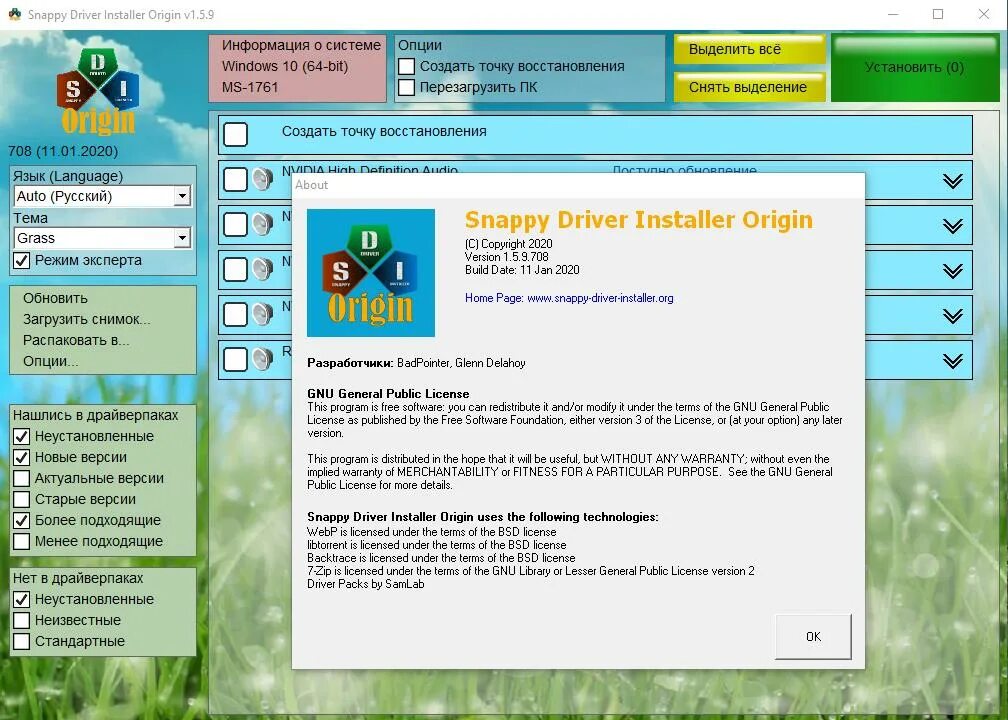This screenshot has width=1008, height=720.
Task: Click the MS-1761 system info text
Action: [250, 87]
